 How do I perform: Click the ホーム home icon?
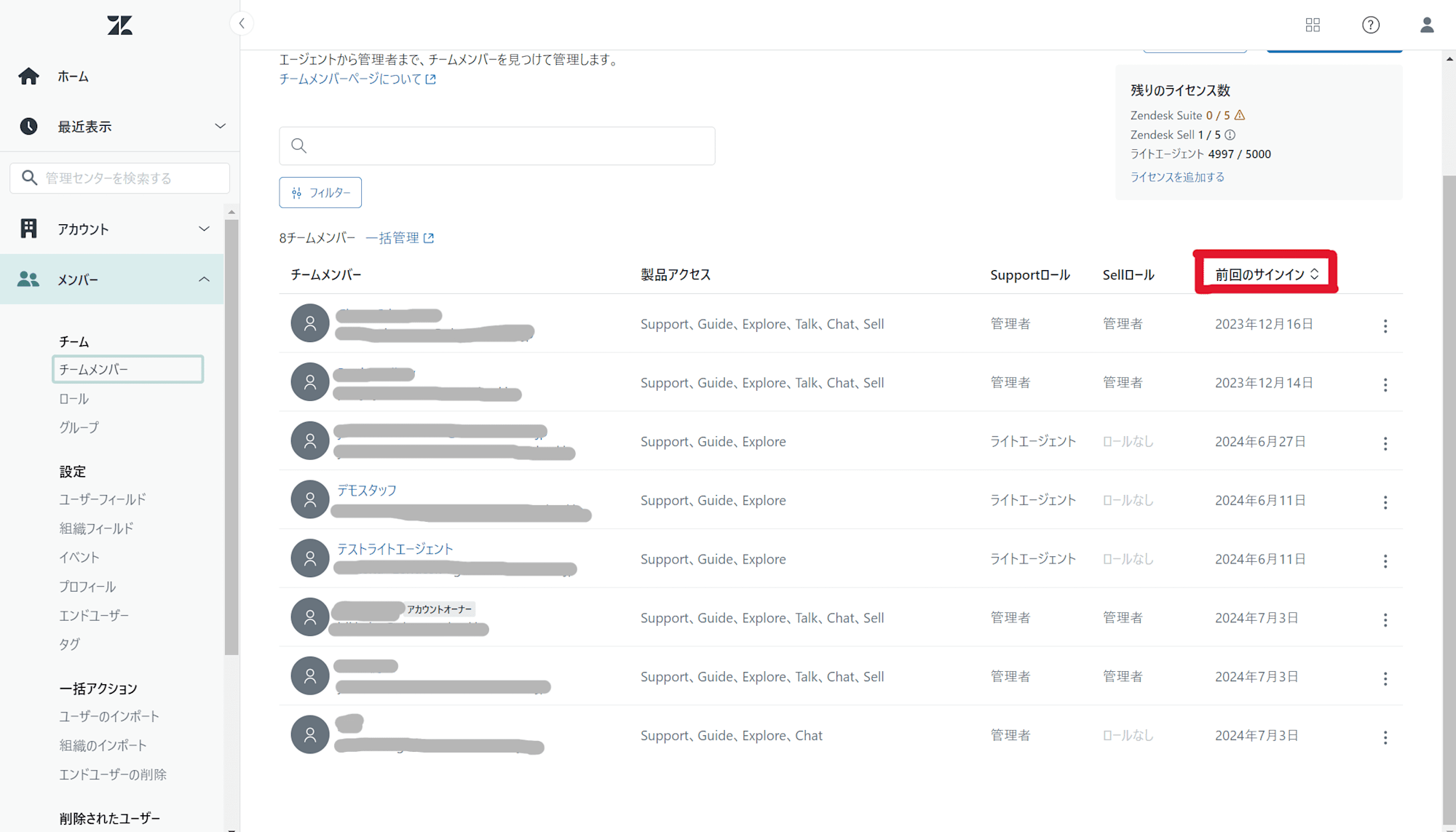29,76
